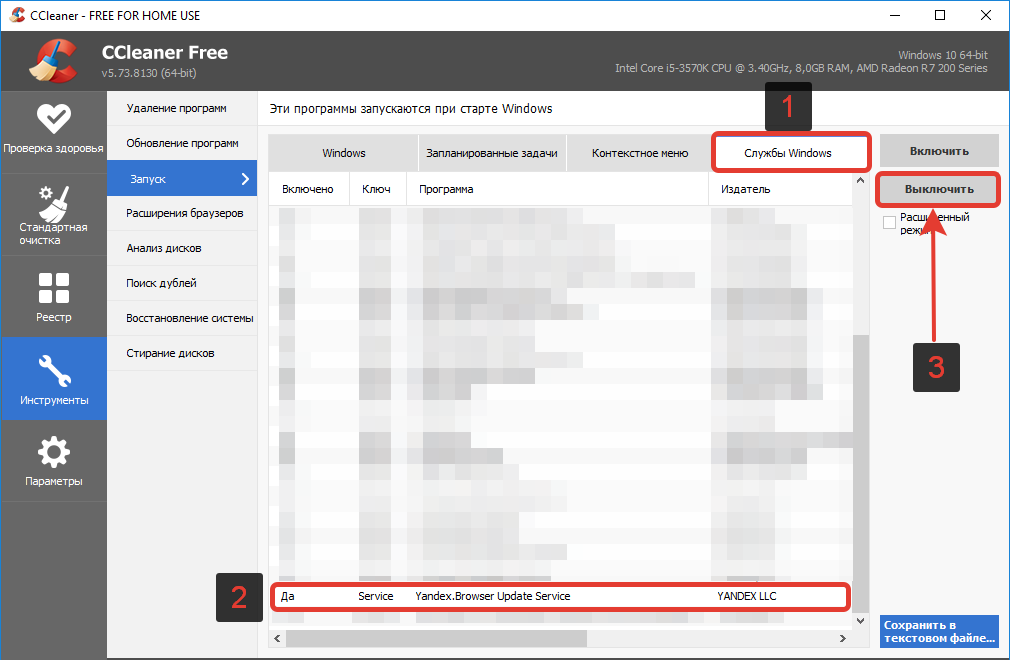The image size is (1010, 660).
Task: Click the vertical scrollbar down arrow
Action: point(860,621)
